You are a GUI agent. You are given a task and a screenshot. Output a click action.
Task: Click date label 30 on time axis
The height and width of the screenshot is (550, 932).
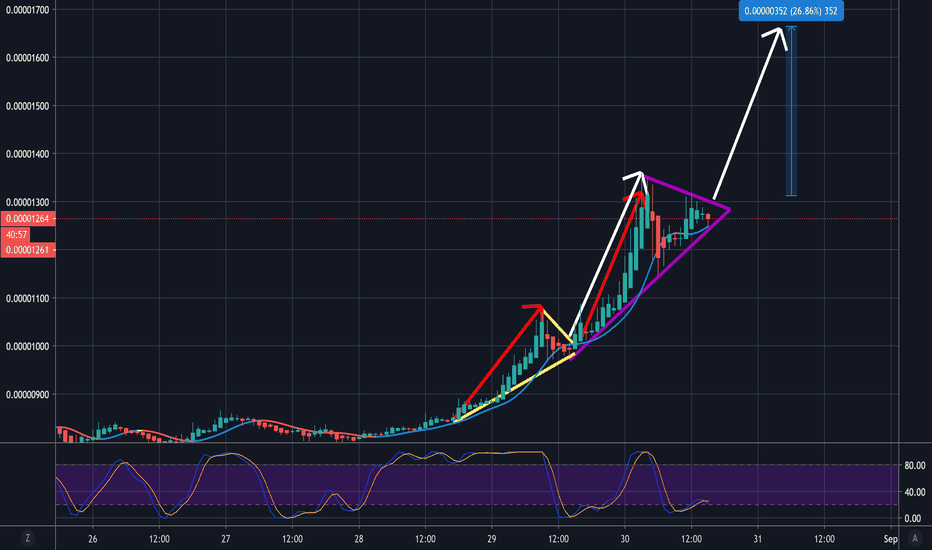click(625, 539)
